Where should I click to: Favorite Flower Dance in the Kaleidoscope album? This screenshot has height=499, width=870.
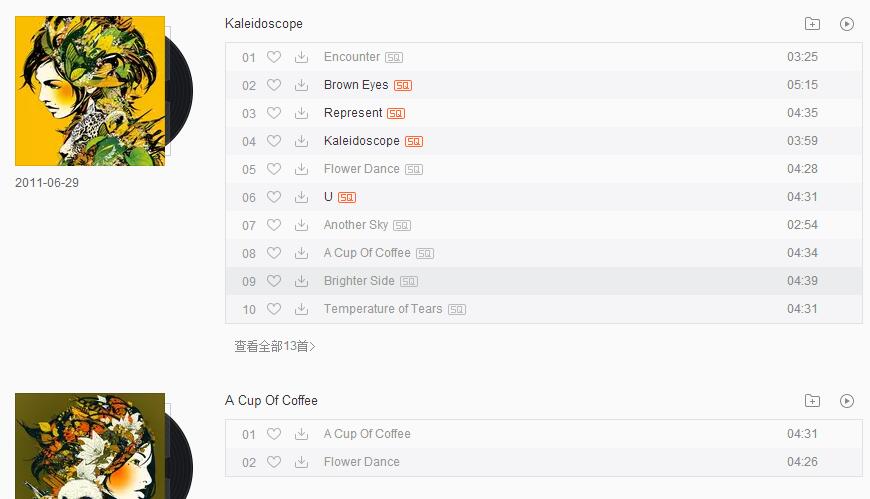[x=274, y=169]
